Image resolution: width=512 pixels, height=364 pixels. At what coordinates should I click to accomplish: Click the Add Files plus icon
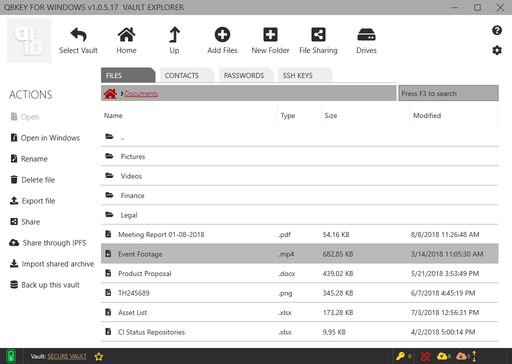click(222, 35)
